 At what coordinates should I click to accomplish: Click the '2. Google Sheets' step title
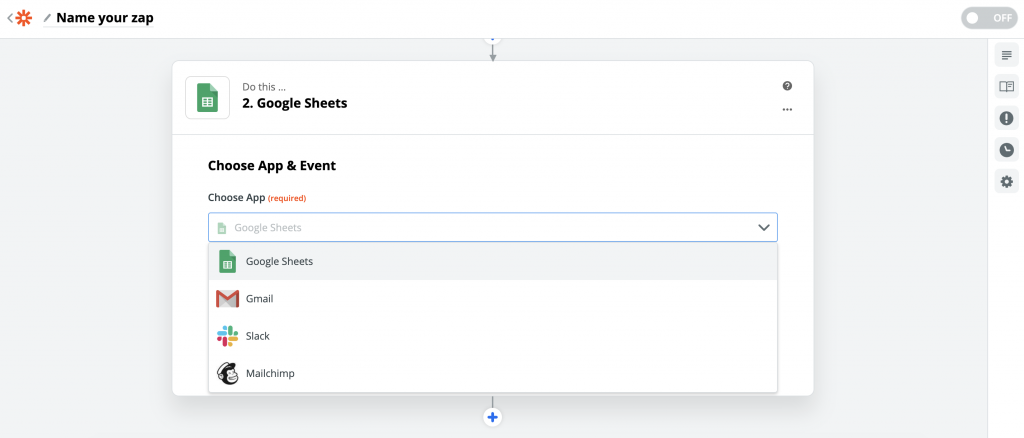[x=295, y=103]
